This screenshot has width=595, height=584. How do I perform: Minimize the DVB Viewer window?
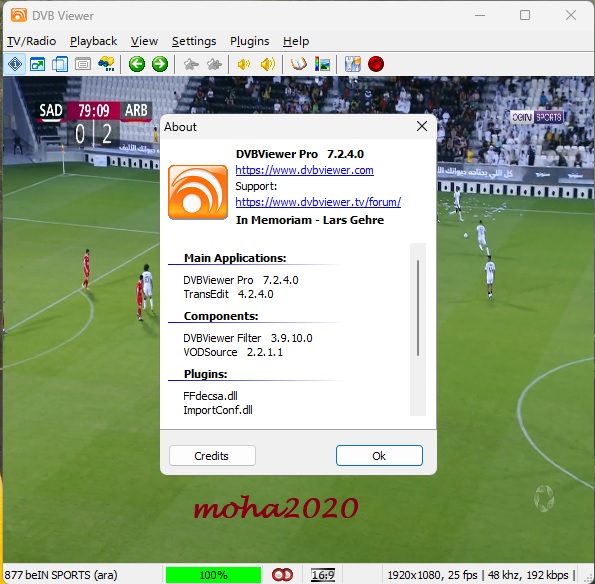[x=480, y=15]
